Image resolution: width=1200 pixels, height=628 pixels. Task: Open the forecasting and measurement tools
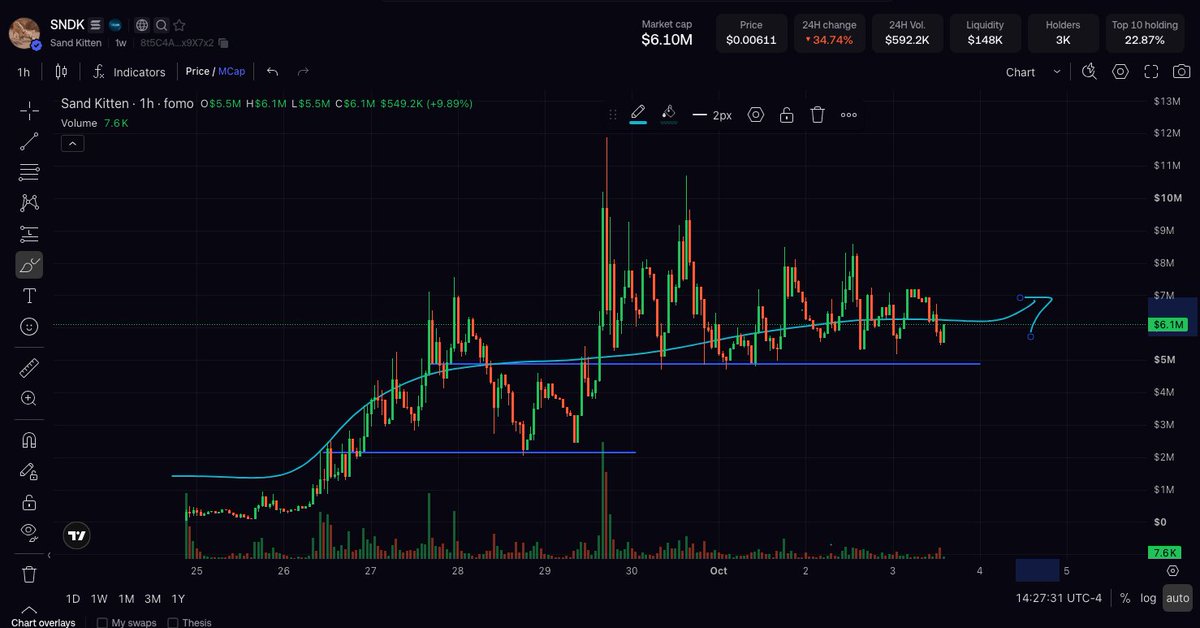click(30, 234)
